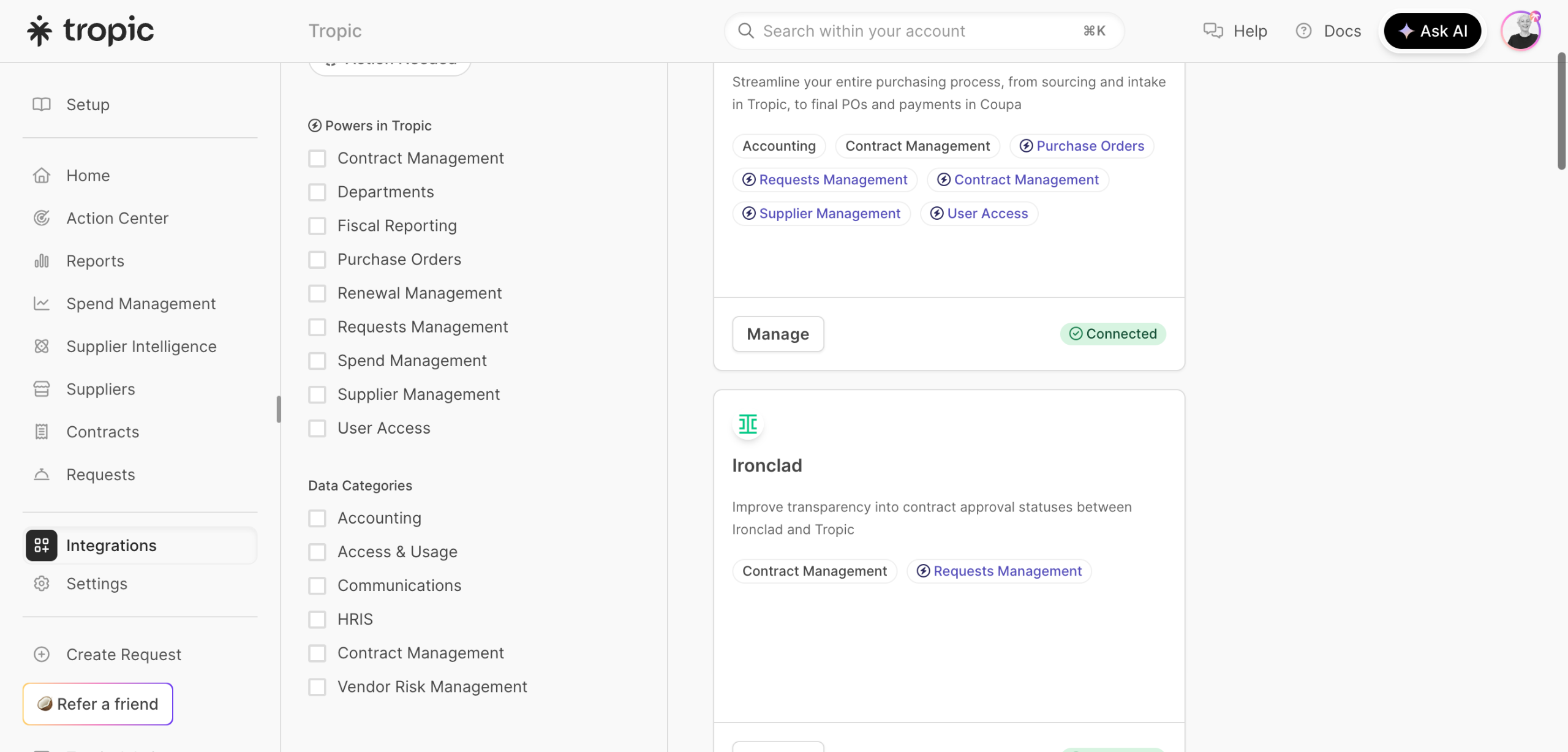This screenshot has height=752, width=1568.
Task: Click Create Request plus icon
Action: click(42, 655)
